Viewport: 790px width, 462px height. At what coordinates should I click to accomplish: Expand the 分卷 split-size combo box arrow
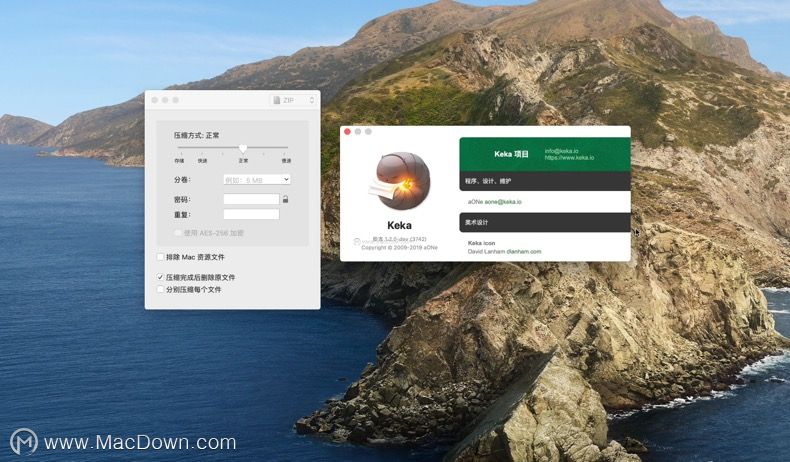pyautogui.click(x=286, y=179)
